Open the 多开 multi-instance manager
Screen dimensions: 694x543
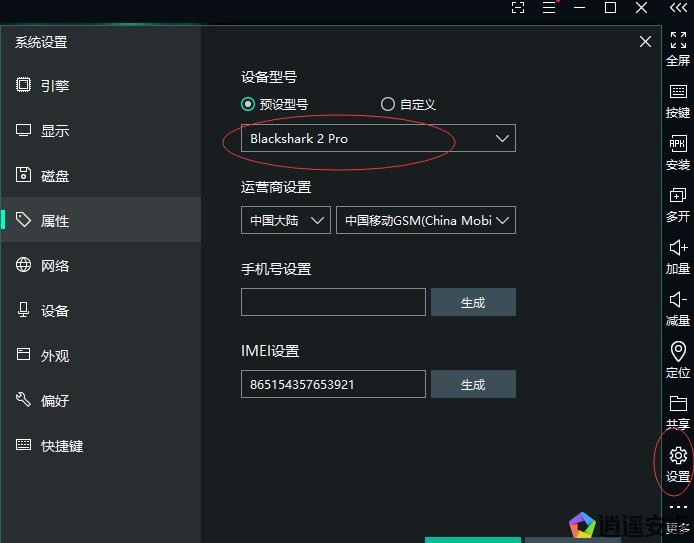click(x=678, y=196)
